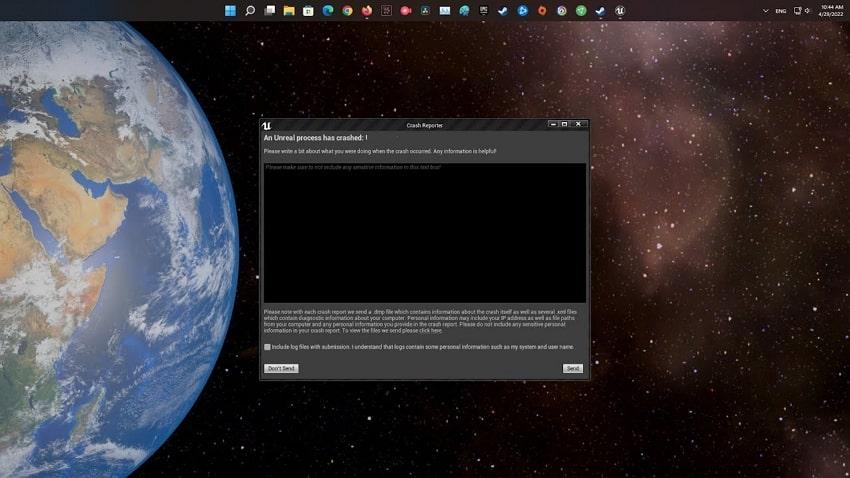Open the Steam icon beside Unreal Engine icon

point(600,11)
